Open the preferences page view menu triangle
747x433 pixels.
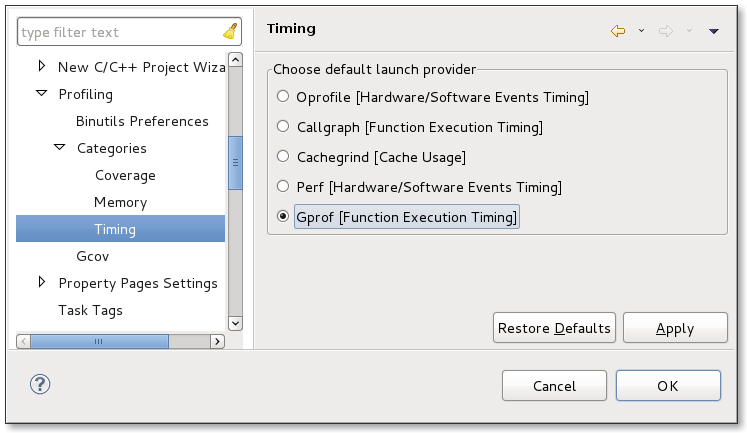pyautogui.click(x=713, y=31)
